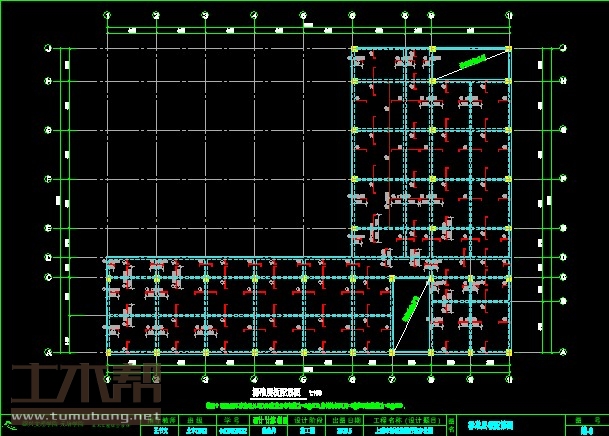Screen dimensions: 609x436
Task: Click the UCS origin icon in drawing corner
Action: (x=9, y=425)
